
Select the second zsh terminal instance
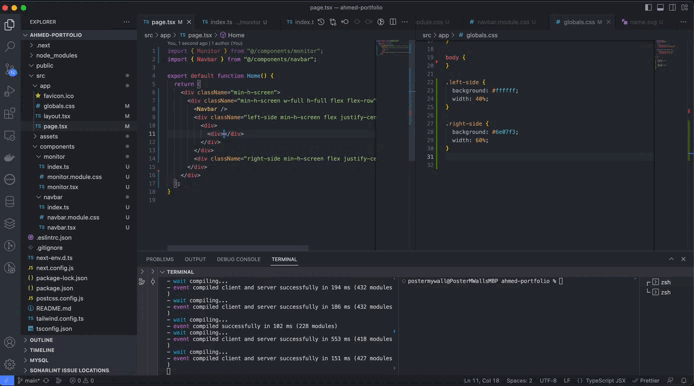pos(661,292)
